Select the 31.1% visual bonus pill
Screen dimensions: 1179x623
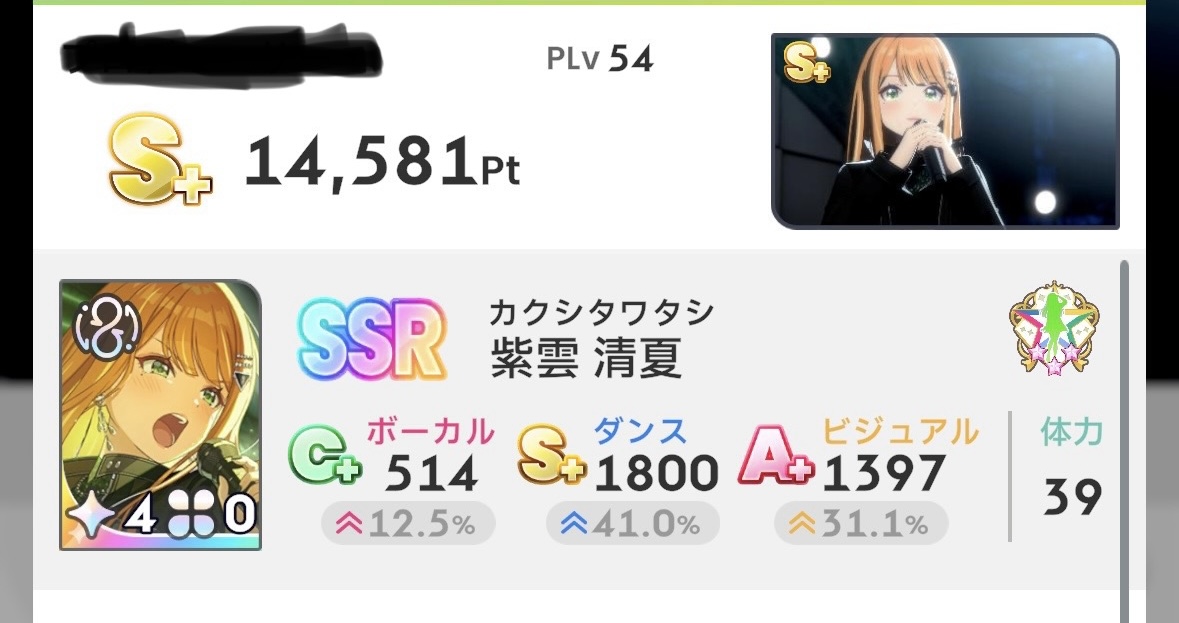click(x=861, y=523)
